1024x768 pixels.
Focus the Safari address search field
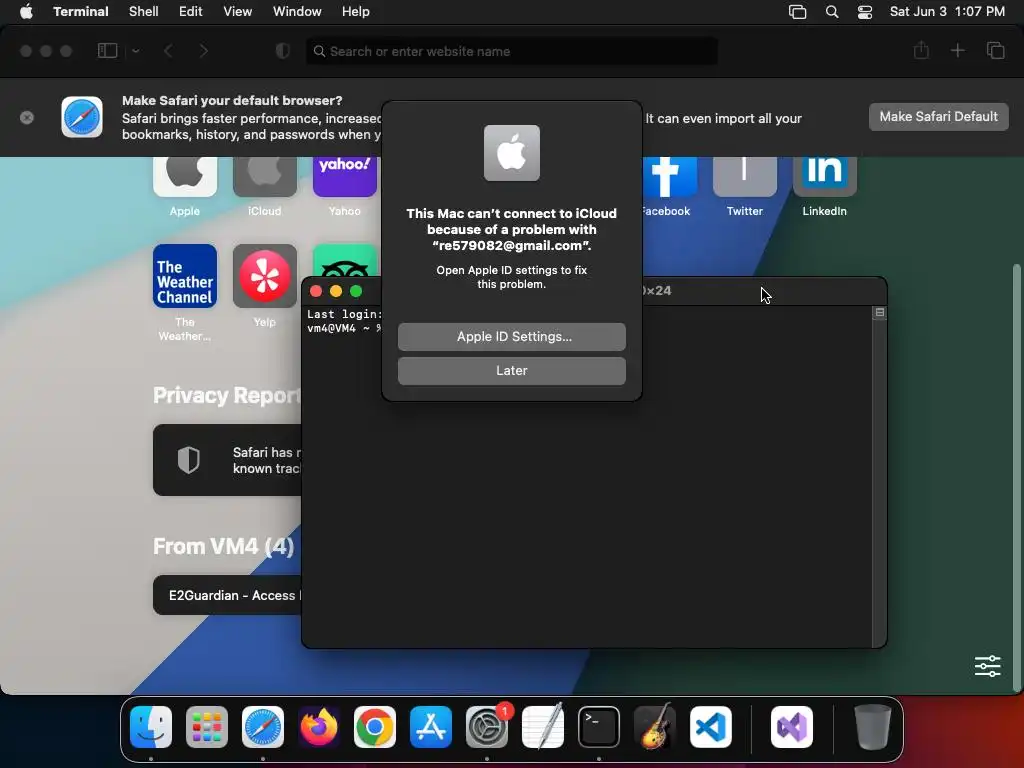coord(511,51)
